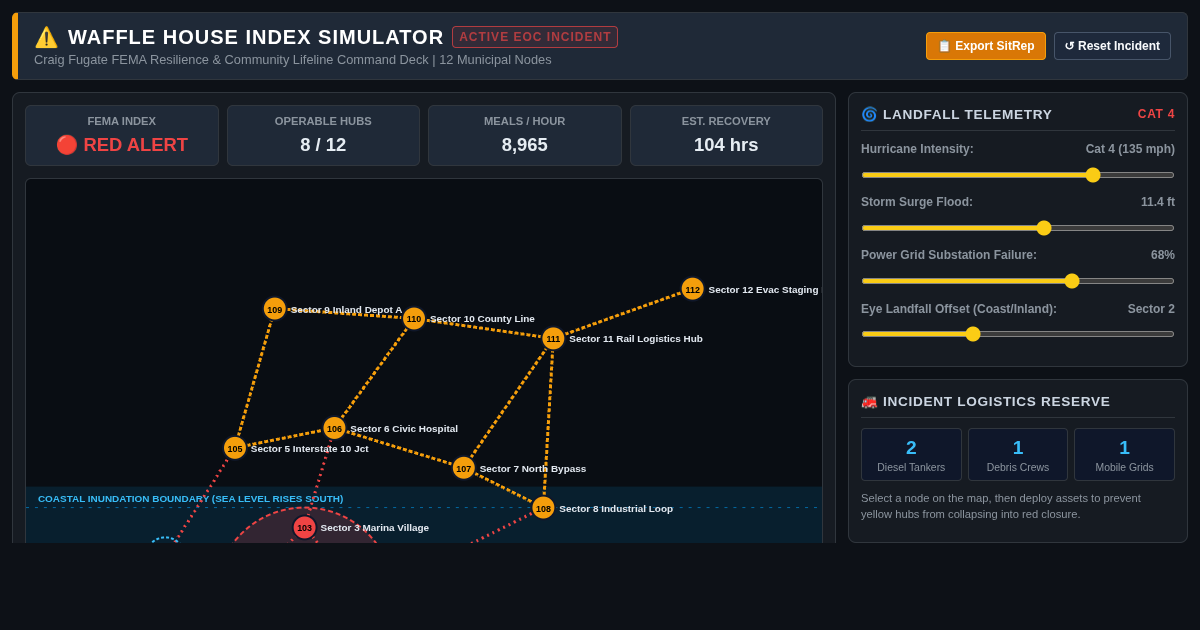Select node 112 Evac Staging
Screen dimensions: 1200x630
coord(693,289)
